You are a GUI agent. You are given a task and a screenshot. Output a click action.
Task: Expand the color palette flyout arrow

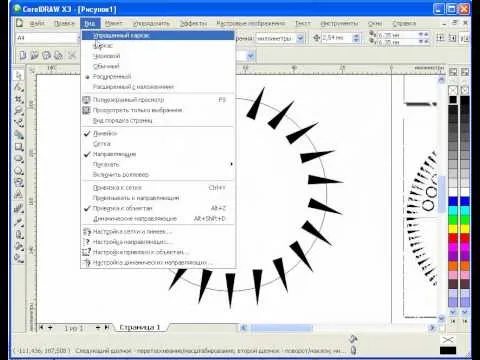tap(453, 321)
